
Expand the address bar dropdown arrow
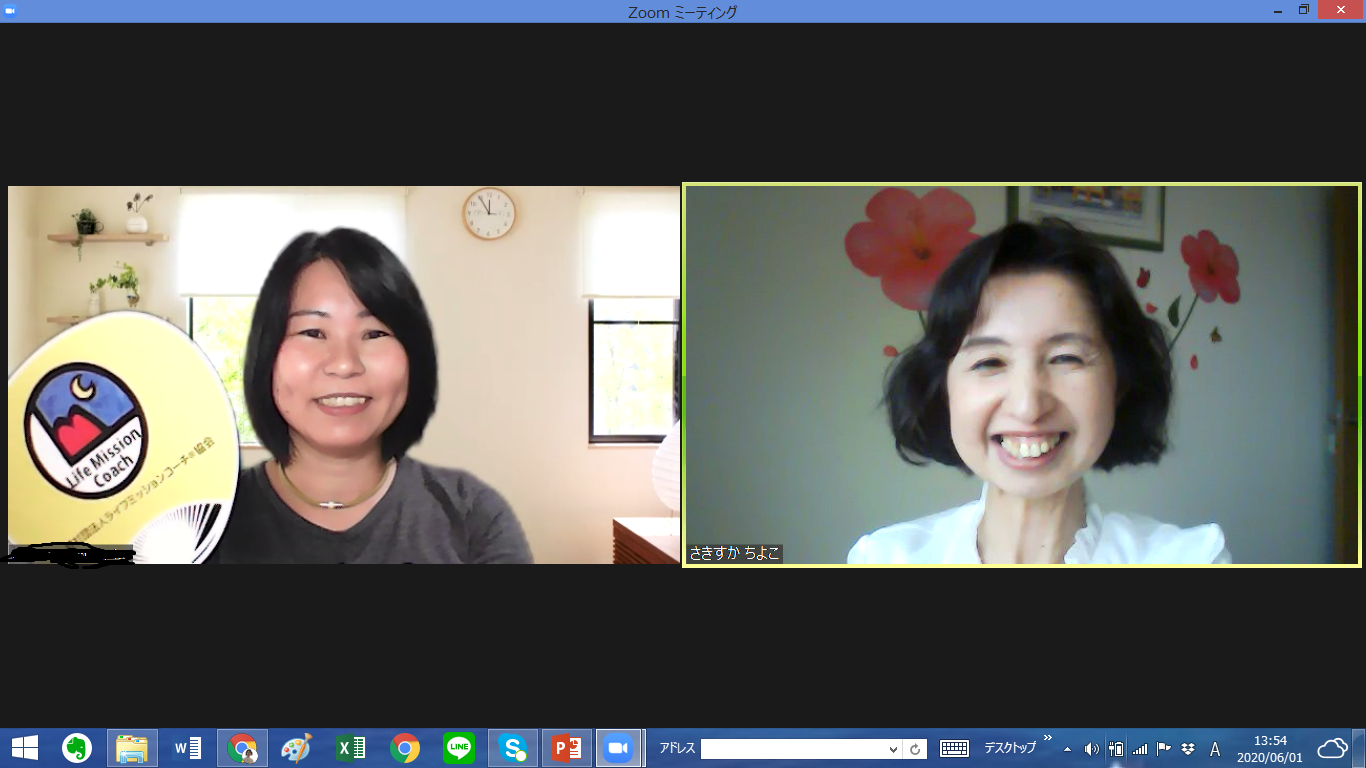coord(893,749)
